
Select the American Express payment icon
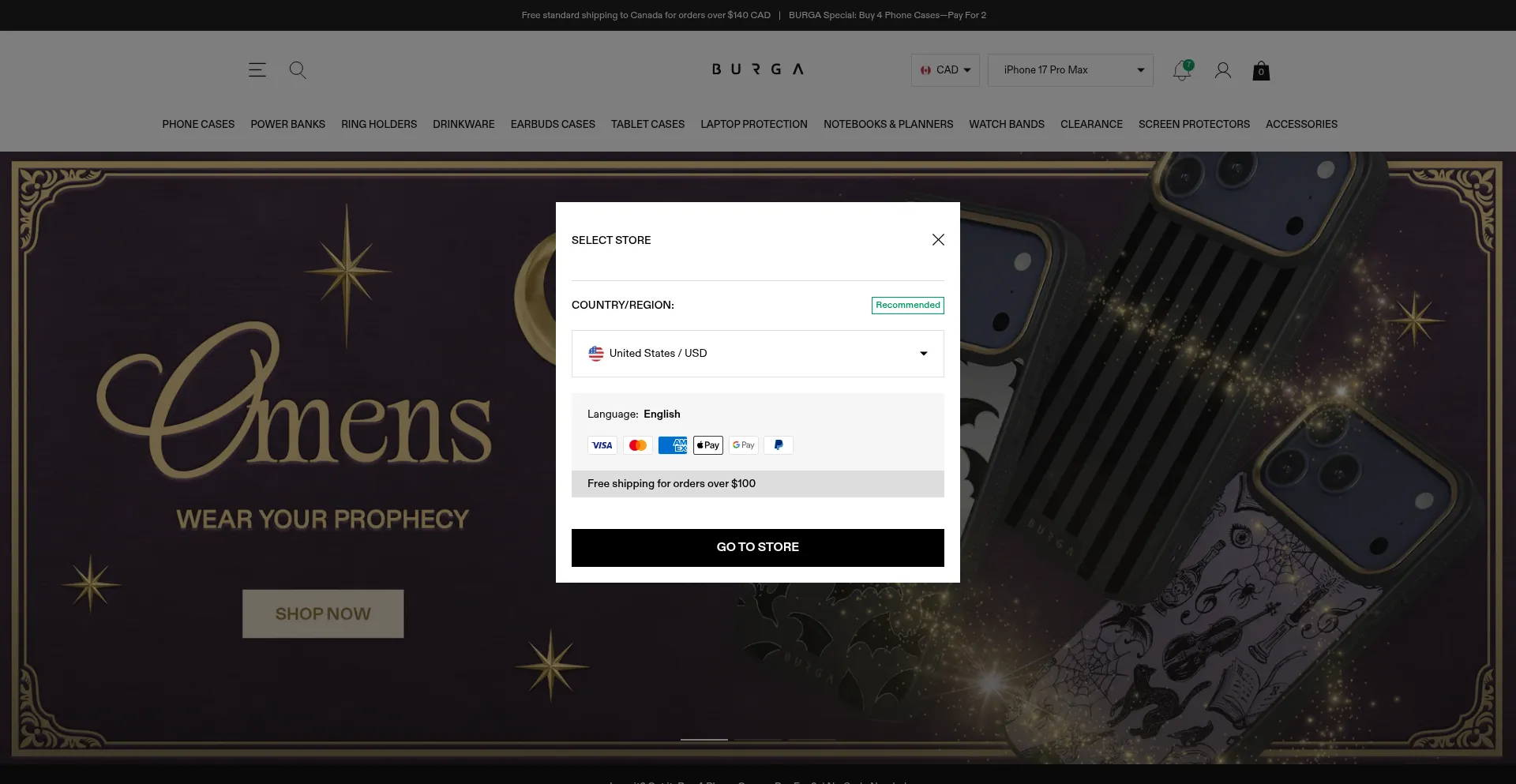click(x=673, y=445)
